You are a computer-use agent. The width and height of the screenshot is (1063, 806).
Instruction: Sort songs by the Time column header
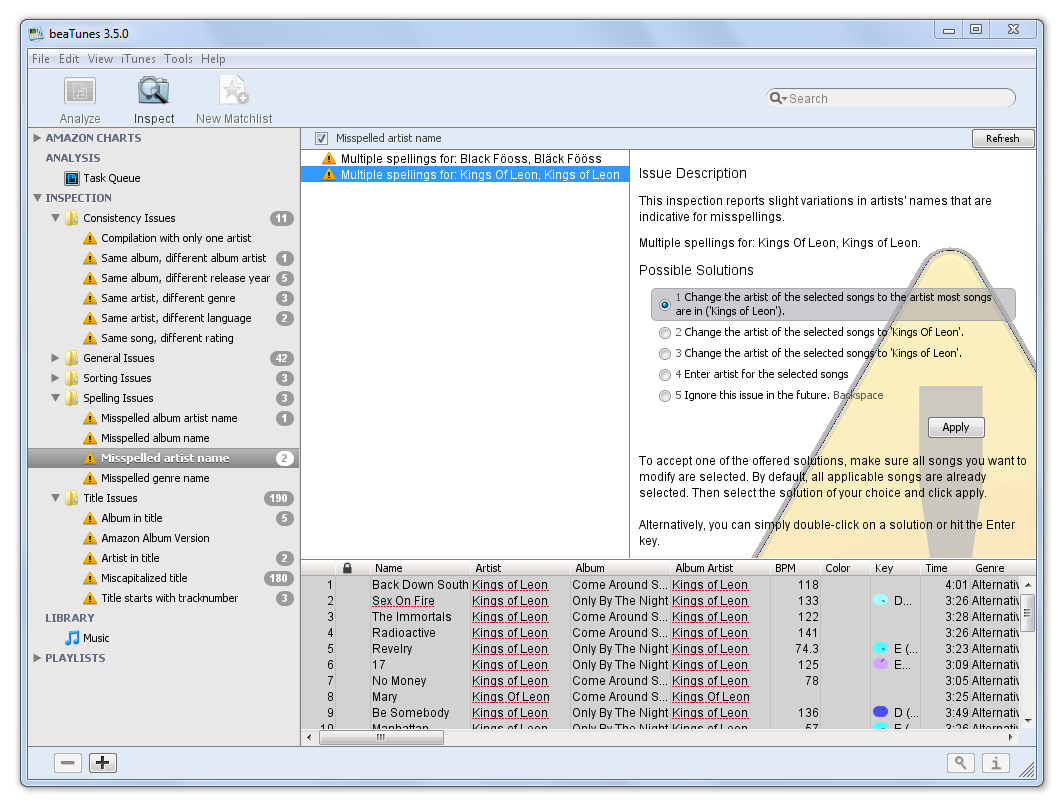click(946, 568)
